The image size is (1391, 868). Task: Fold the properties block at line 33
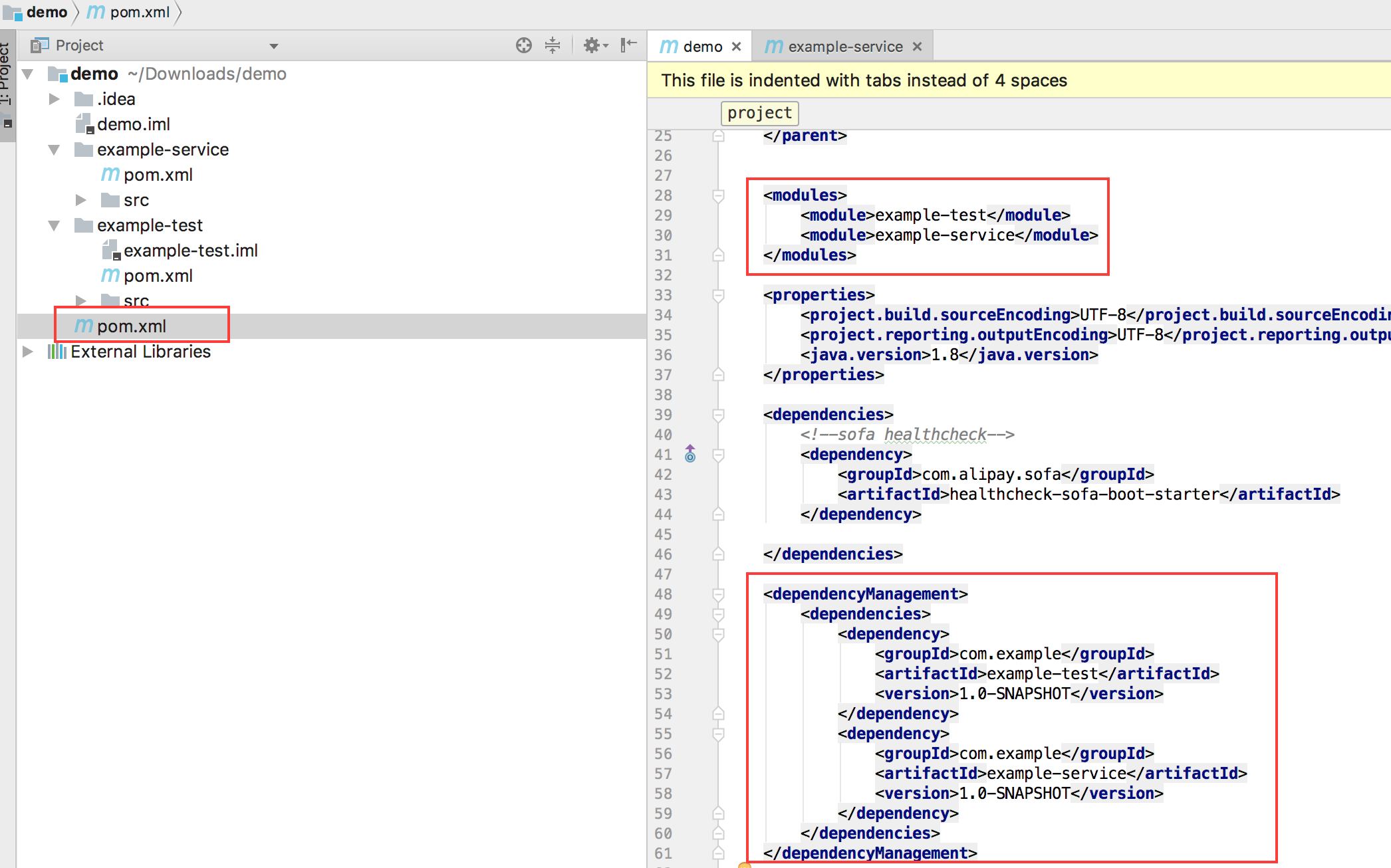[x=718, y=295]
